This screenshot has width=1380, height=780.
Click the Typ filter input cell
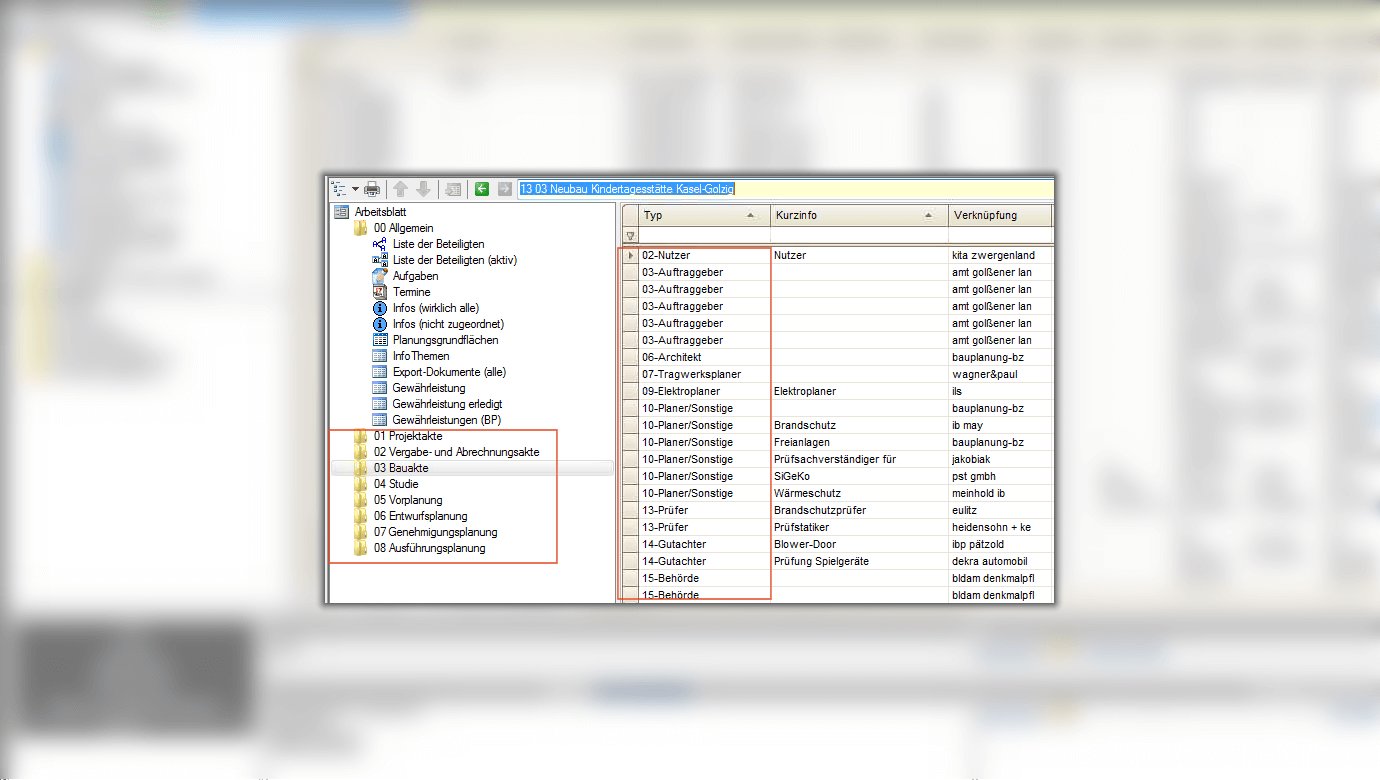(704, 236)
